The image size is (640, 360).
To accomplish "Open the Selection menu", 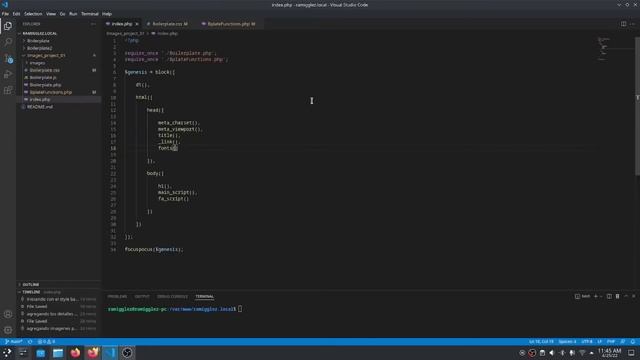I will 33,14.
